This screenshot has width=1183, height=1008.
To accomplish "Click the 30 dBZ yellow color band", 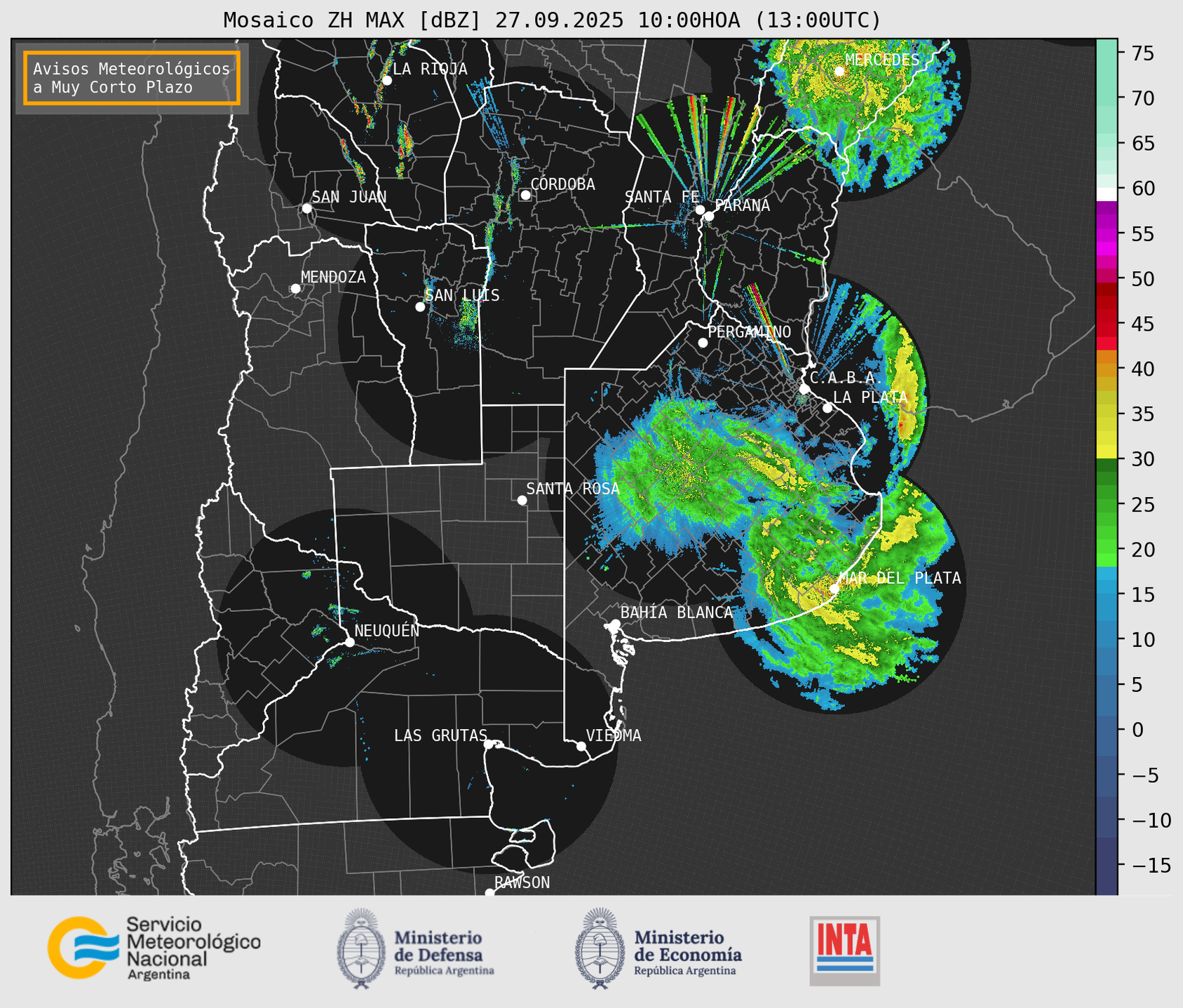I will [x=1107, y=453].
